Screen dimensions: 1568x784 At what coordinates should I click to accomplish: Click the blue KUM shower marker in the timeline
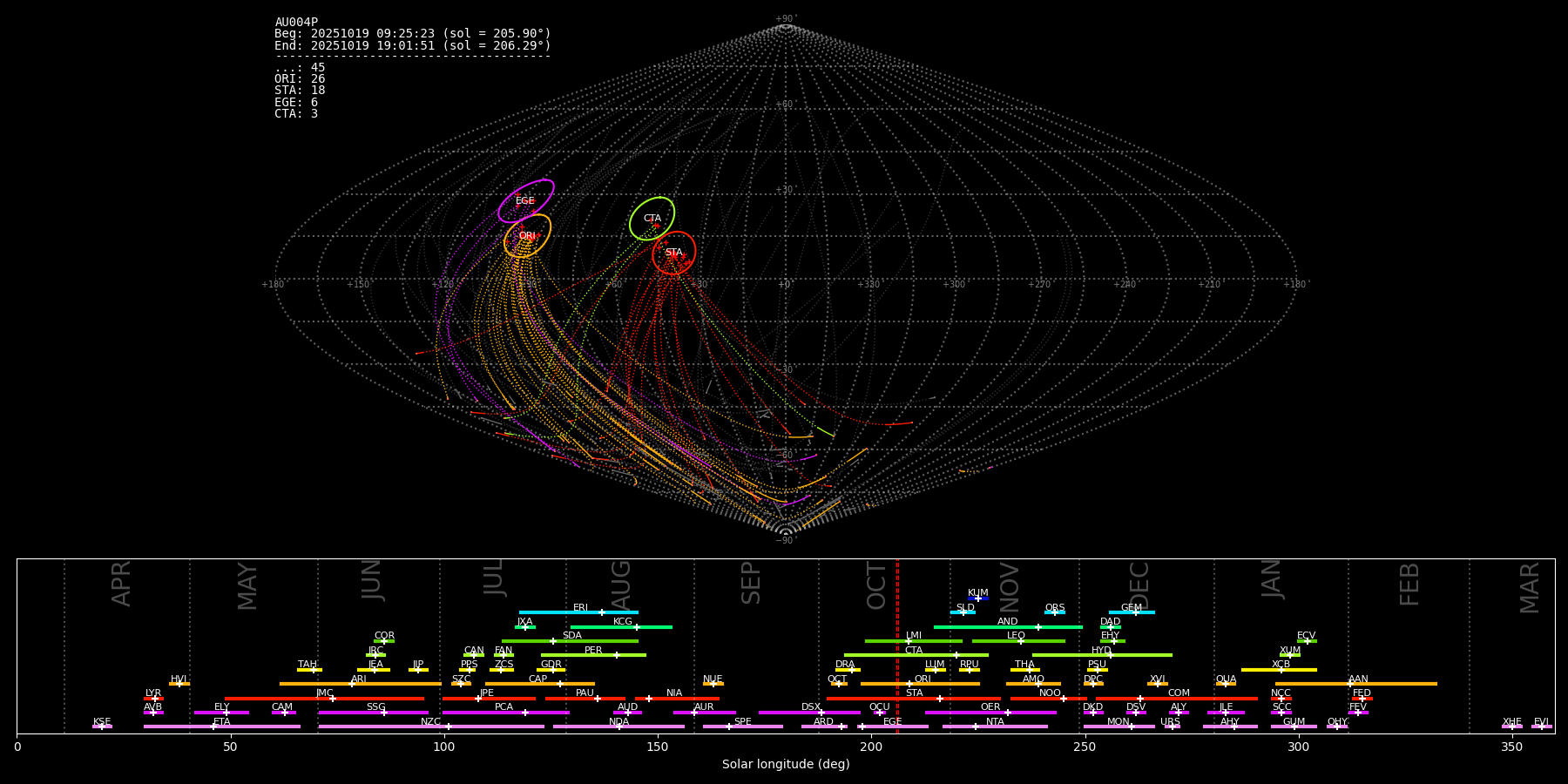[x=978, y=598]
